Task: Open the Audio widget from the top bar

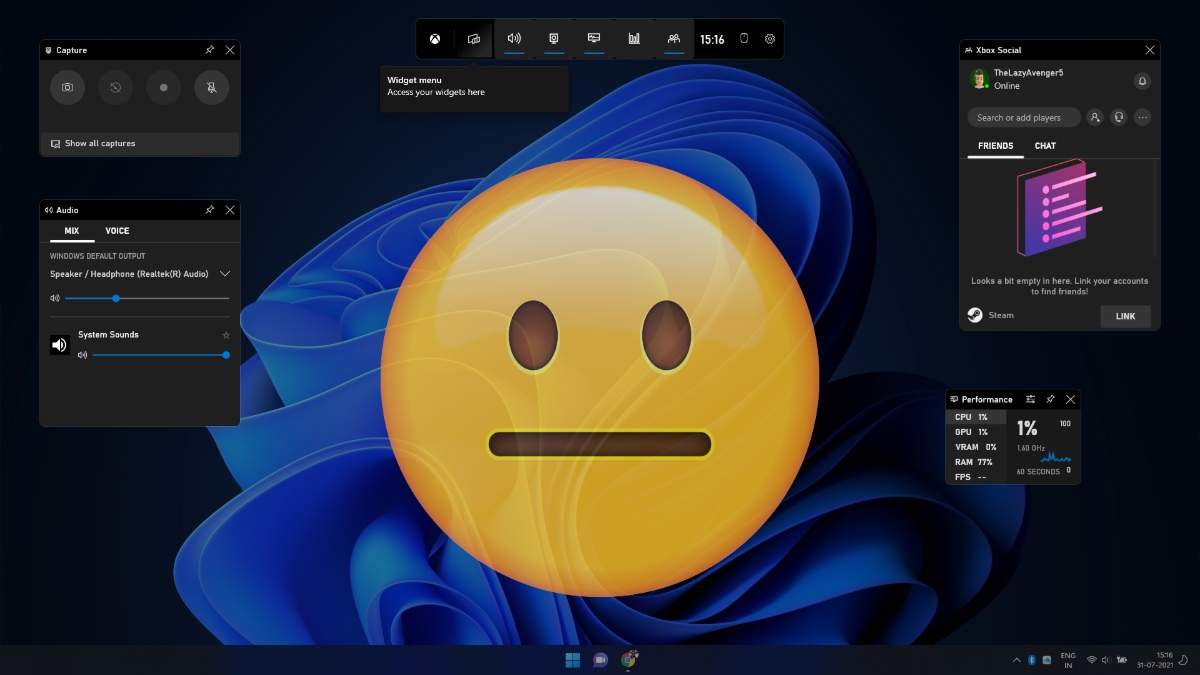Action: (513, 39)
